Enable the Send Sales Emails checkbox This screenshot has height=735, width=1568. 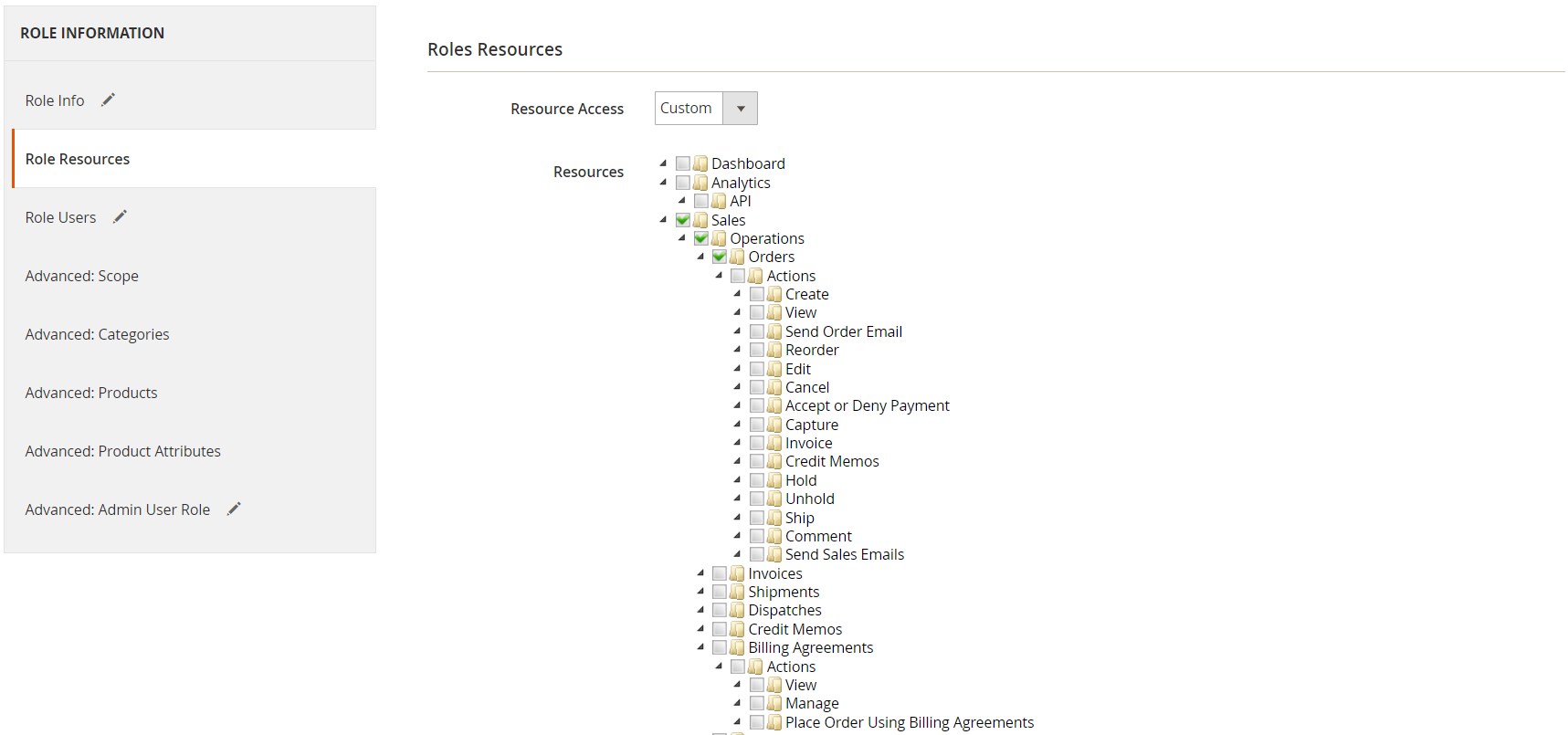click(x=757, y=554)
